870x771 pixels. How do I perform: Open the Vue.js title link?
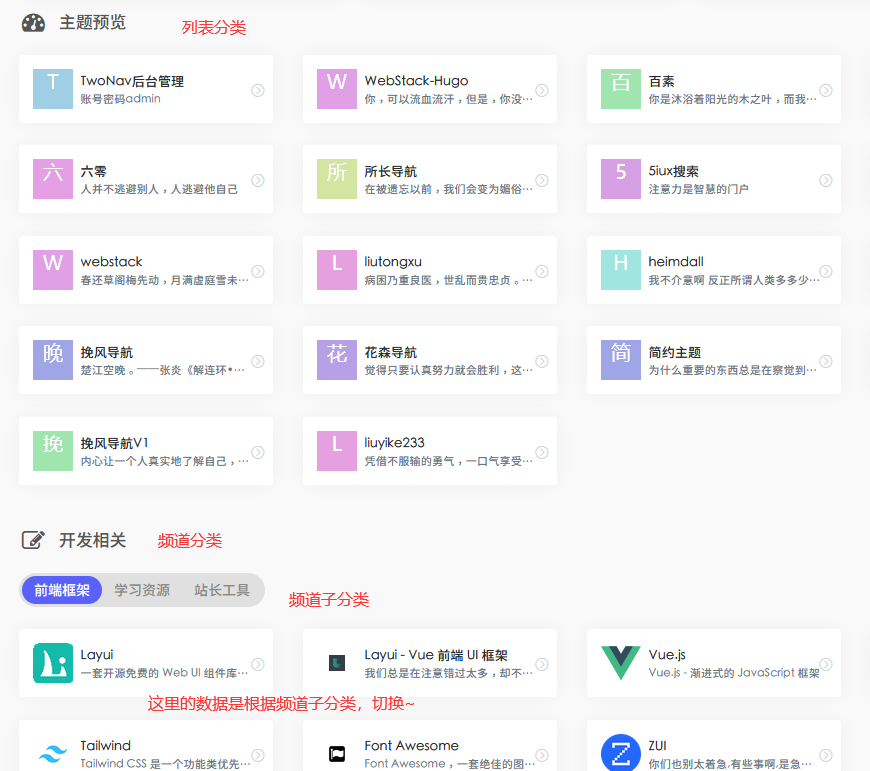point(667,655)
